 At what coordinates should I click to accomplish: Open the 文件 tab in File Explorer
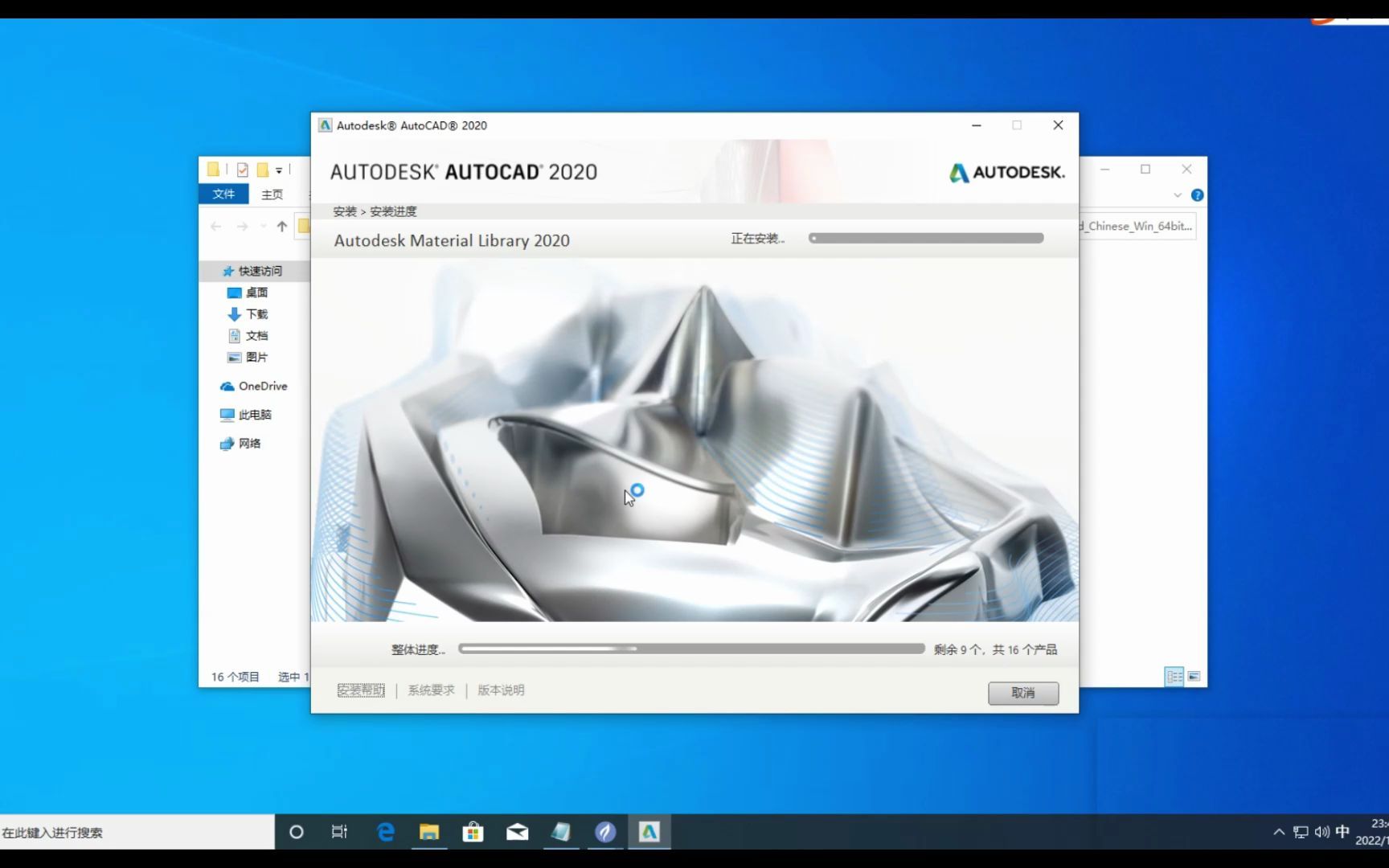click(223, 194)
